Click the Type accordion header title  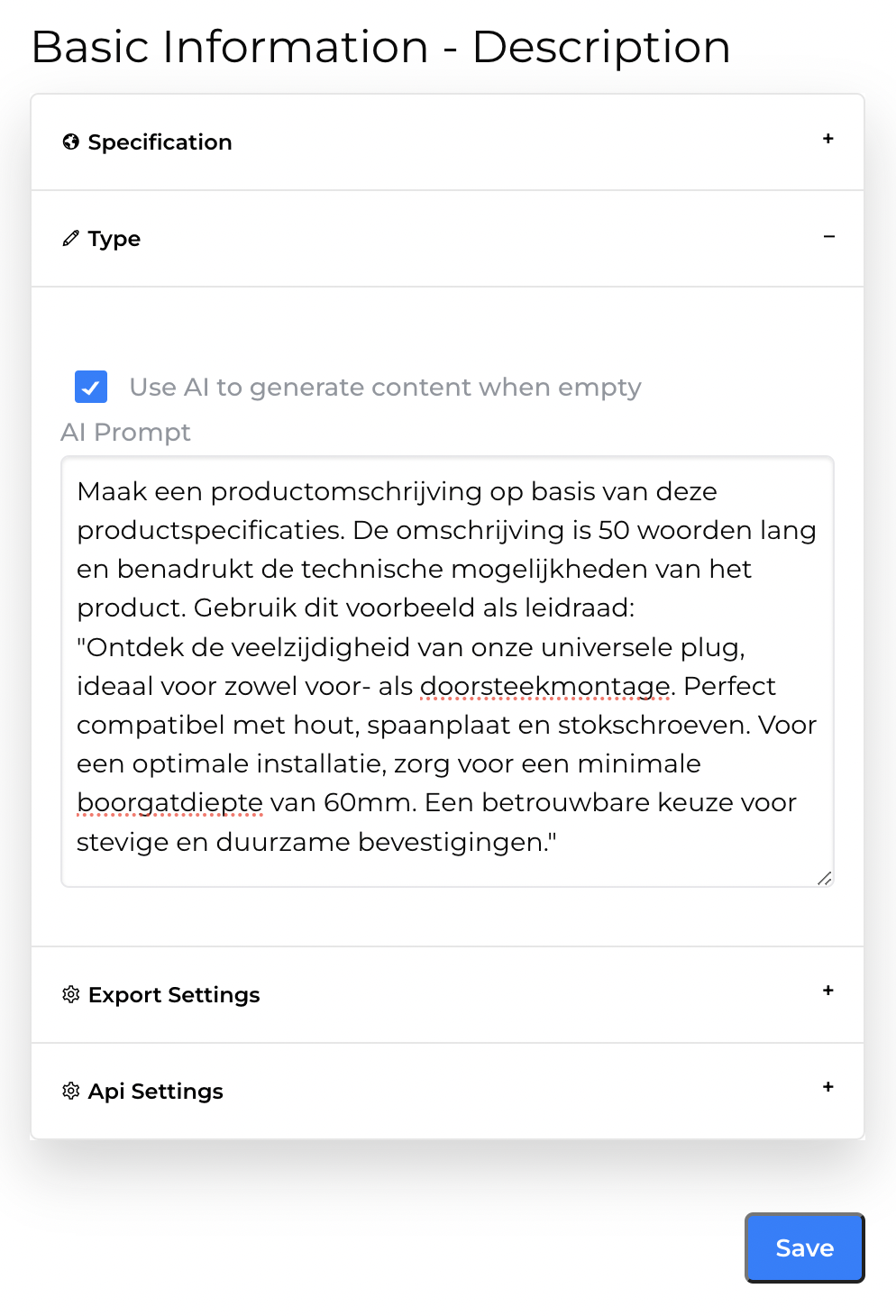point(114,239)
